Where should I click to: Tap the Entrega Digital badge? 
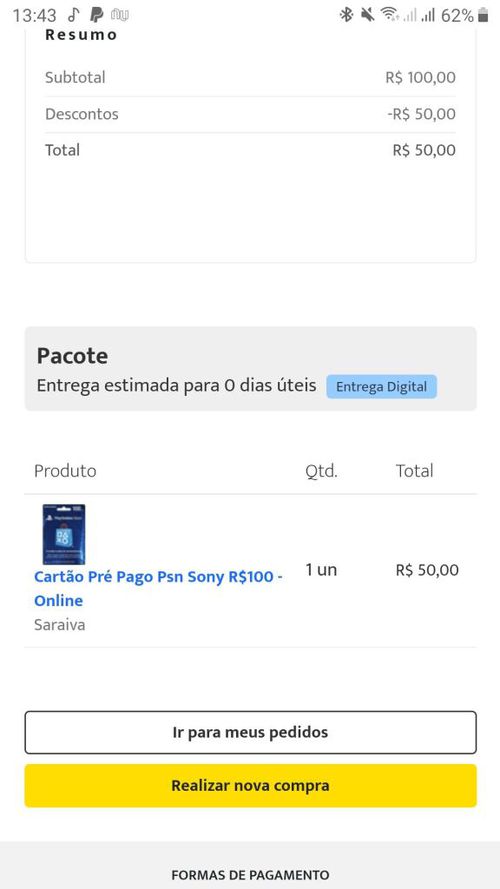coord(382,387)
